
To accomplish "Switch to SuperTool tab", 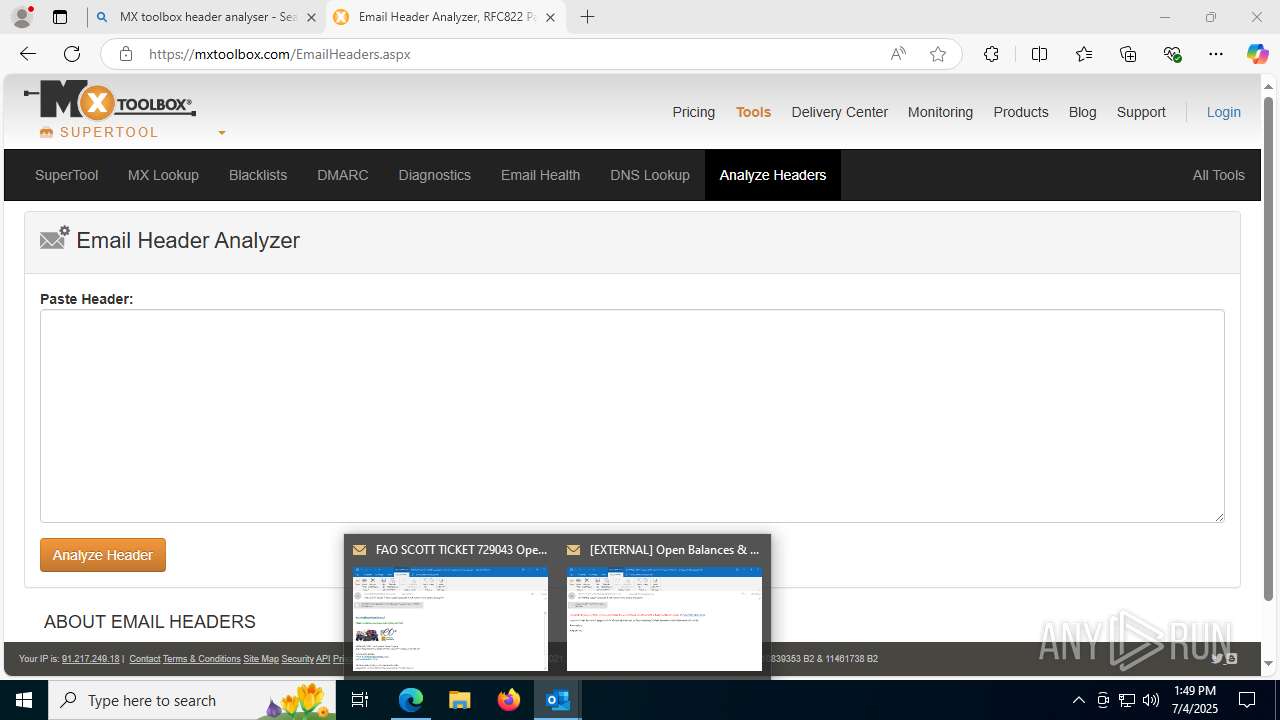I will coord(66,175).
